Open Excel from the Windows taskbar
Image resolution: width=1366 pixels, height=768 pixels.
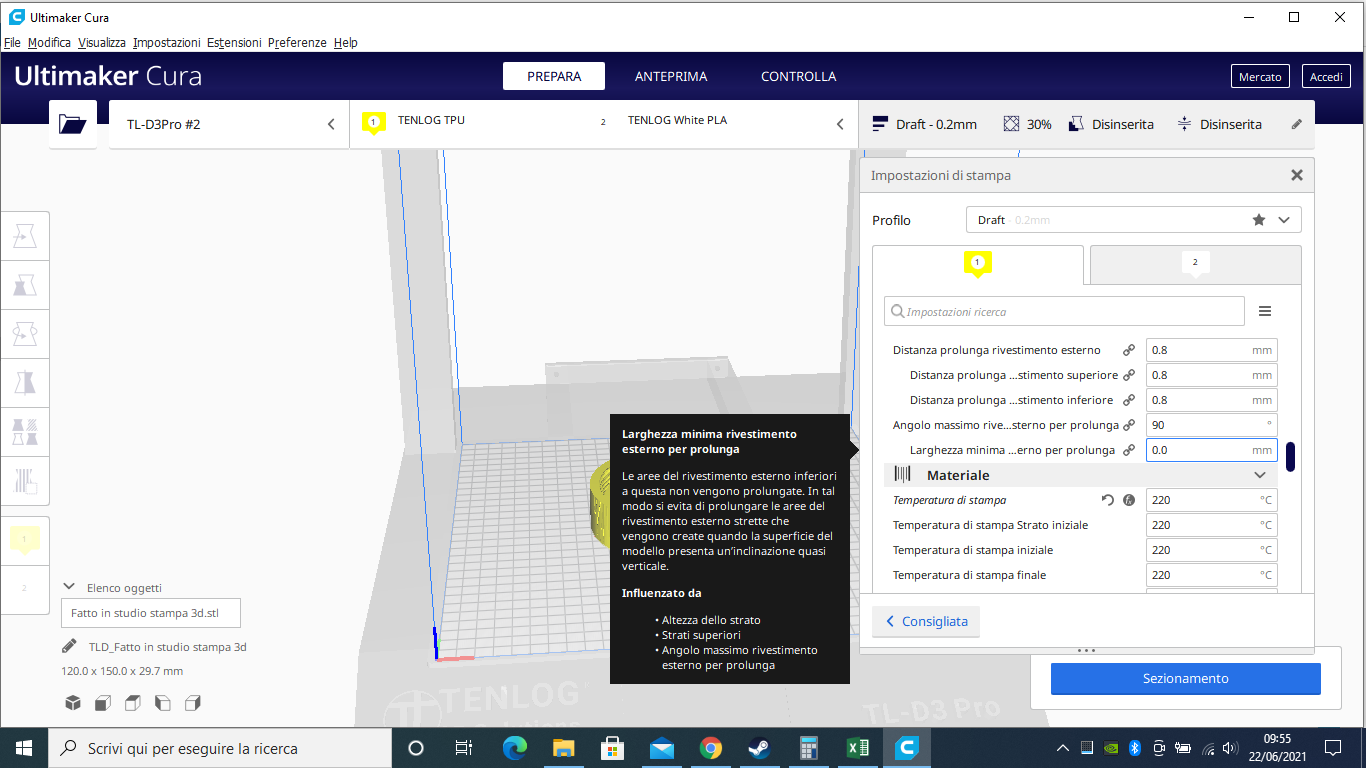click(858, 748)
